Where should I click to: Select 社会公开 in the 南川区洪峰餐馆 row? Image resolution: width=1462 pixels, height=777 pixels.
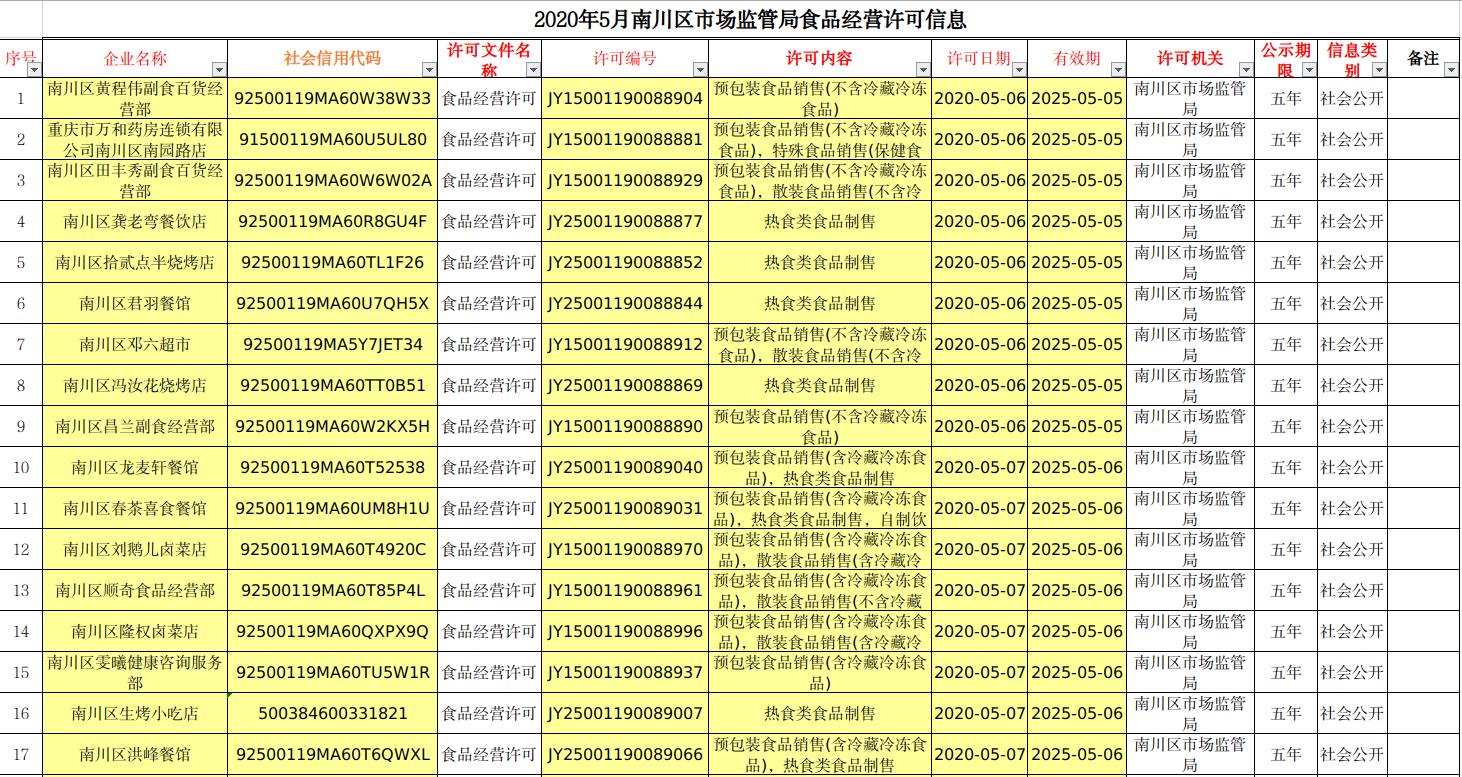click(1352, 754)
